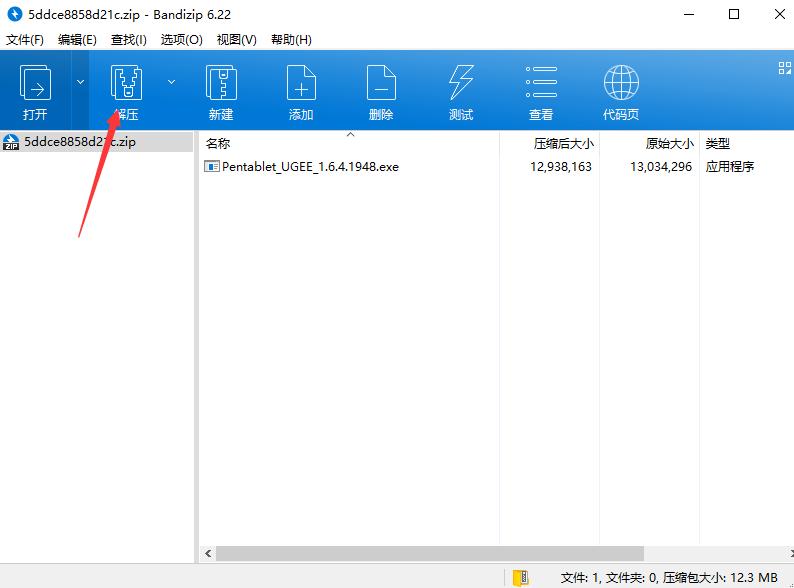The width and height of the screenshot is (794, 588).
Task: Click the Add files (添加) icon
Action: (301, 83)
